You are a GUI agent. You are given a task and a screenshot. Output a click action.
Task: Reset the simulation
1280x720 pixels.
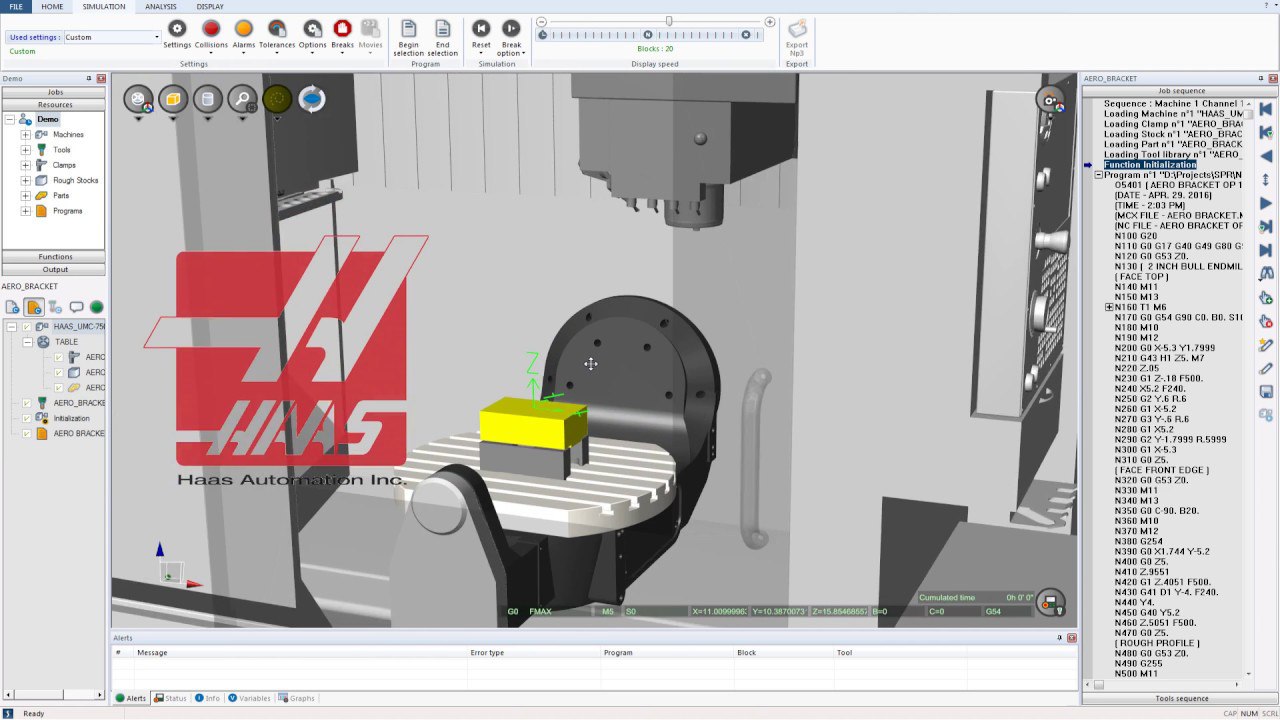pos(481,34)
